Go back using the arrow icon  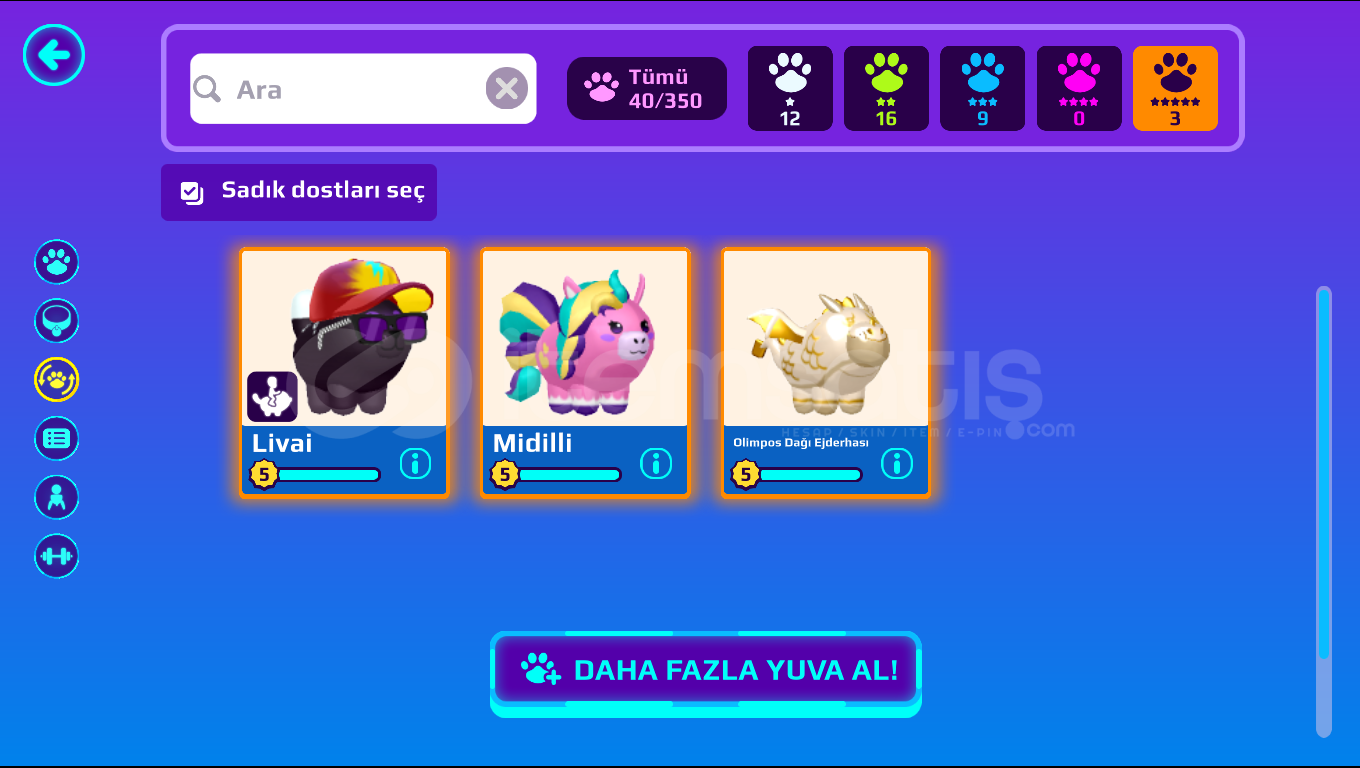pos(54,55)
